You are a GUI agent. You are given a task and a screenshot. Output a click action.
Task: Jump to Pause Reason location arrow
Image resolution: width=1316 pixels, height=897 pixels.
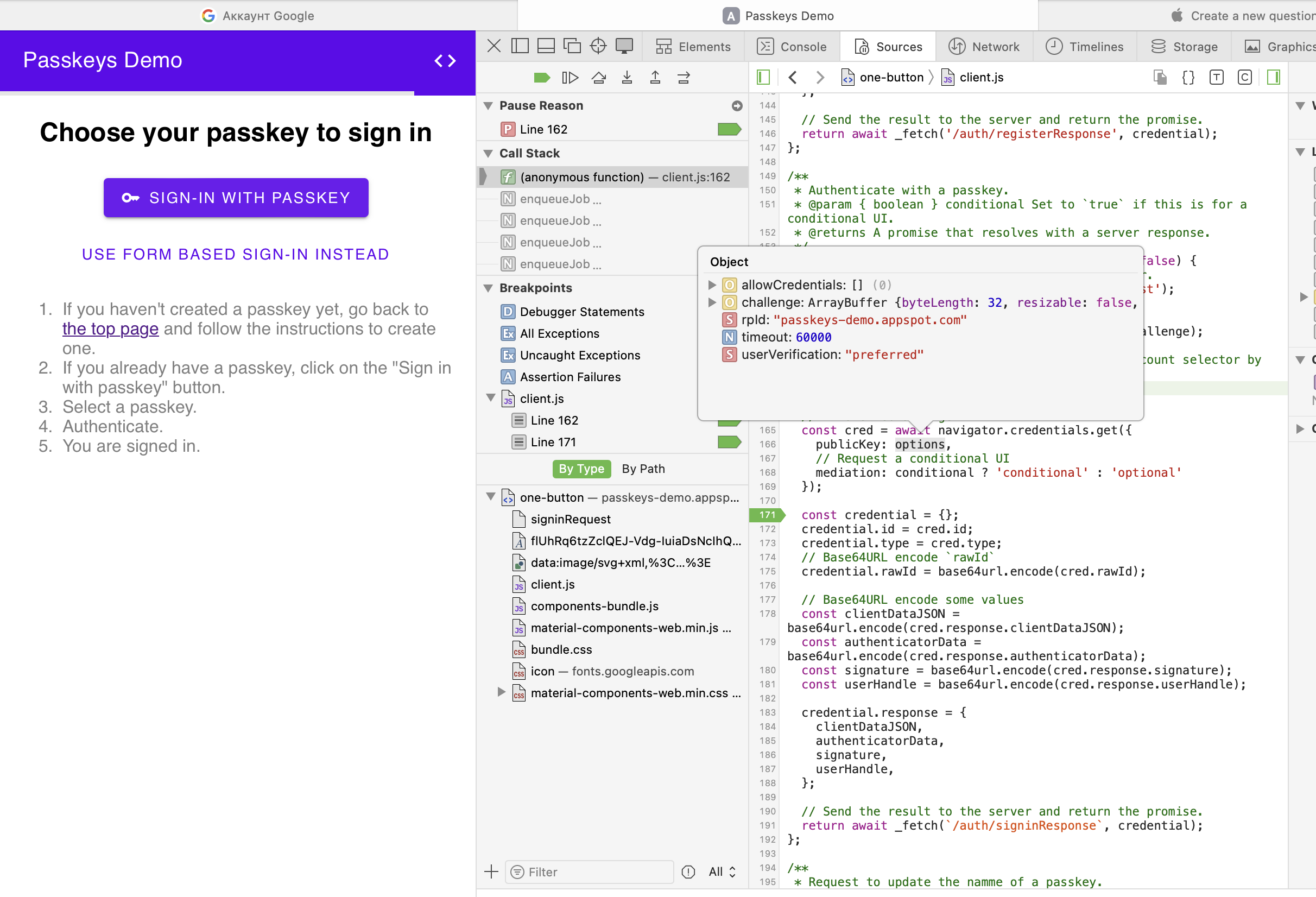pyautogui.click(x=737, y=106)
